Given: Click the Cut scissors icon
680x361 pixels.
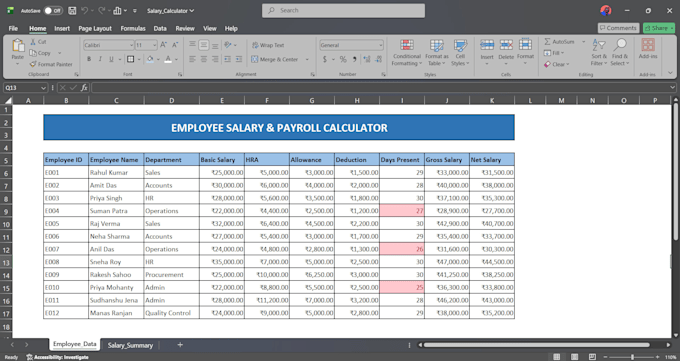Looking at the screenshot, I should (33, 42).
